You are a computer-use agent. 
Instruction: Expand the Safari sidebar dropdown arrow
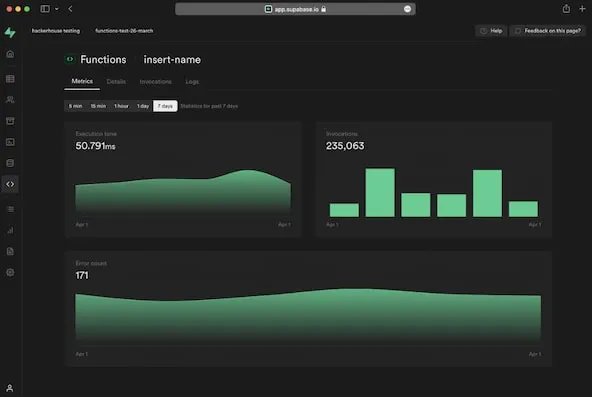[x=57, y=9]
